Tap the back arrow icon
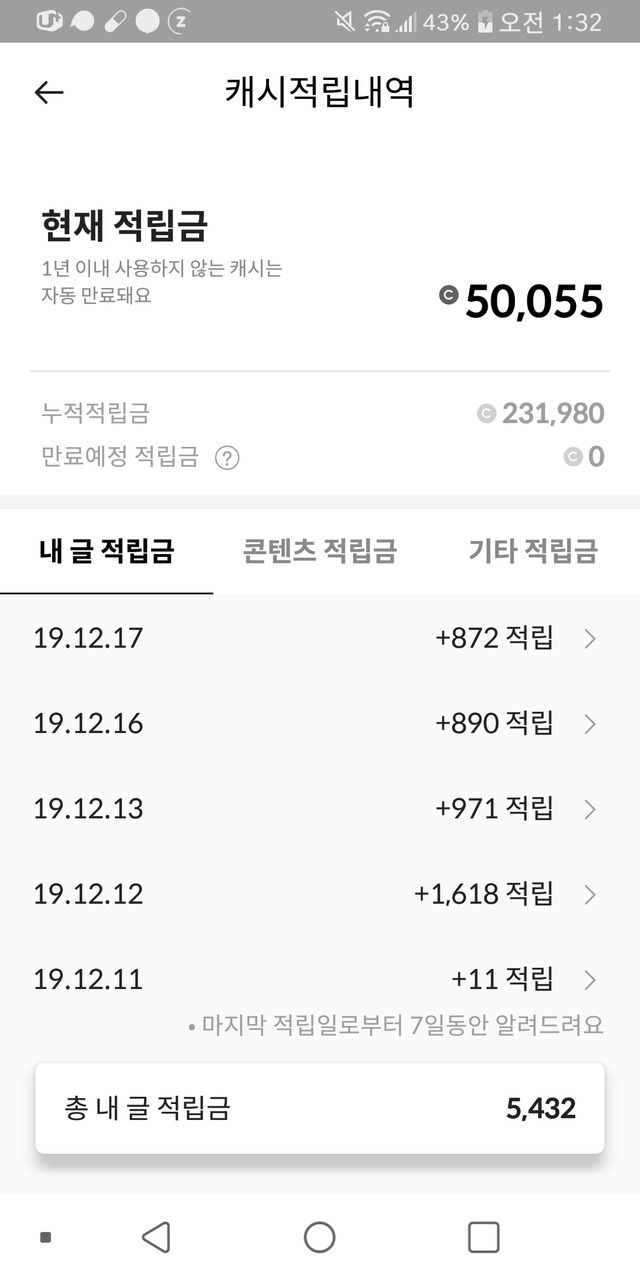The image size is (640, 1280). [x=48, y=93]
